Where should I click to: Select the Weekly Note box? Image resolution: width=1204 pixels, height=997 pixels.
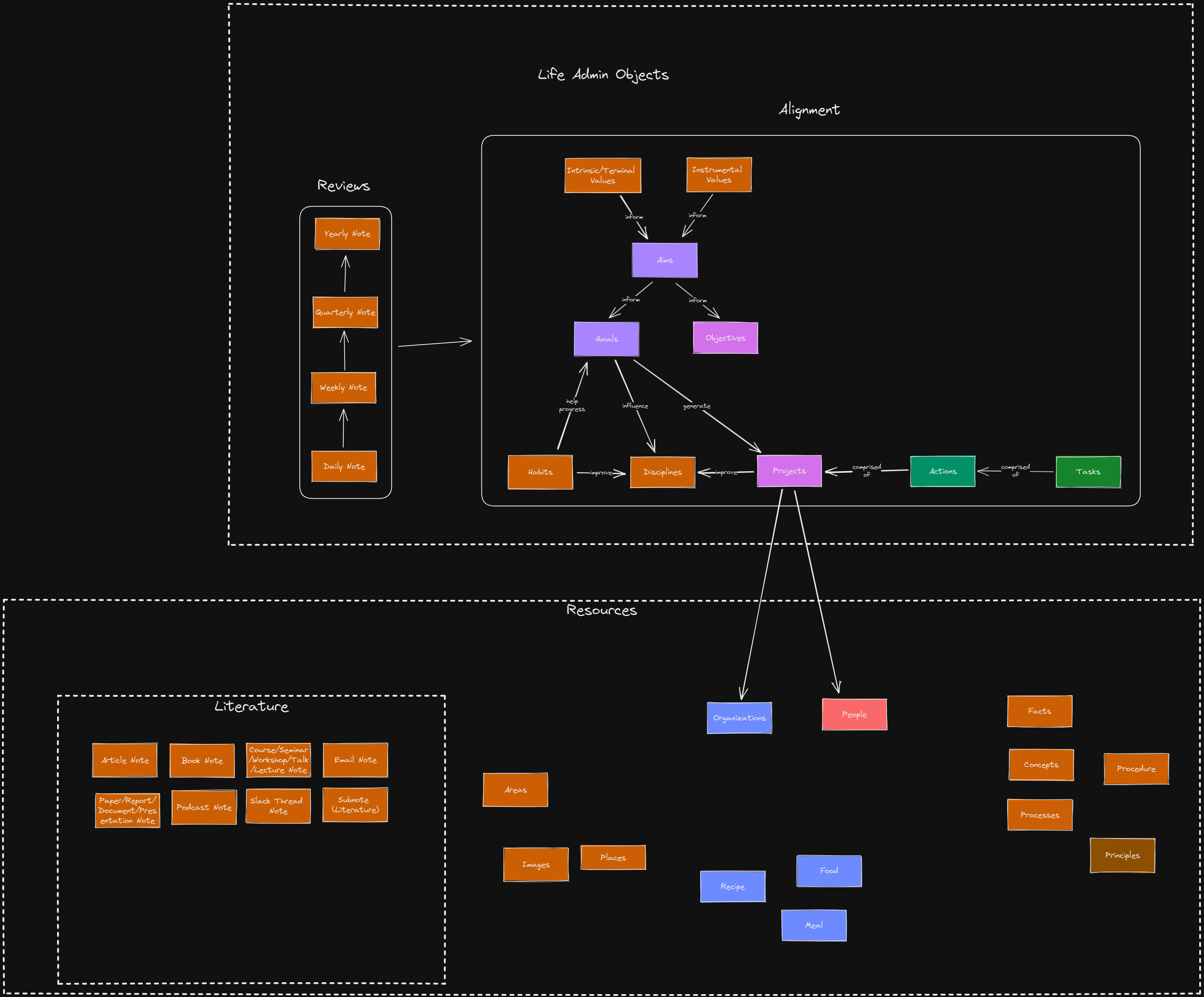click(x=343, y=388)
